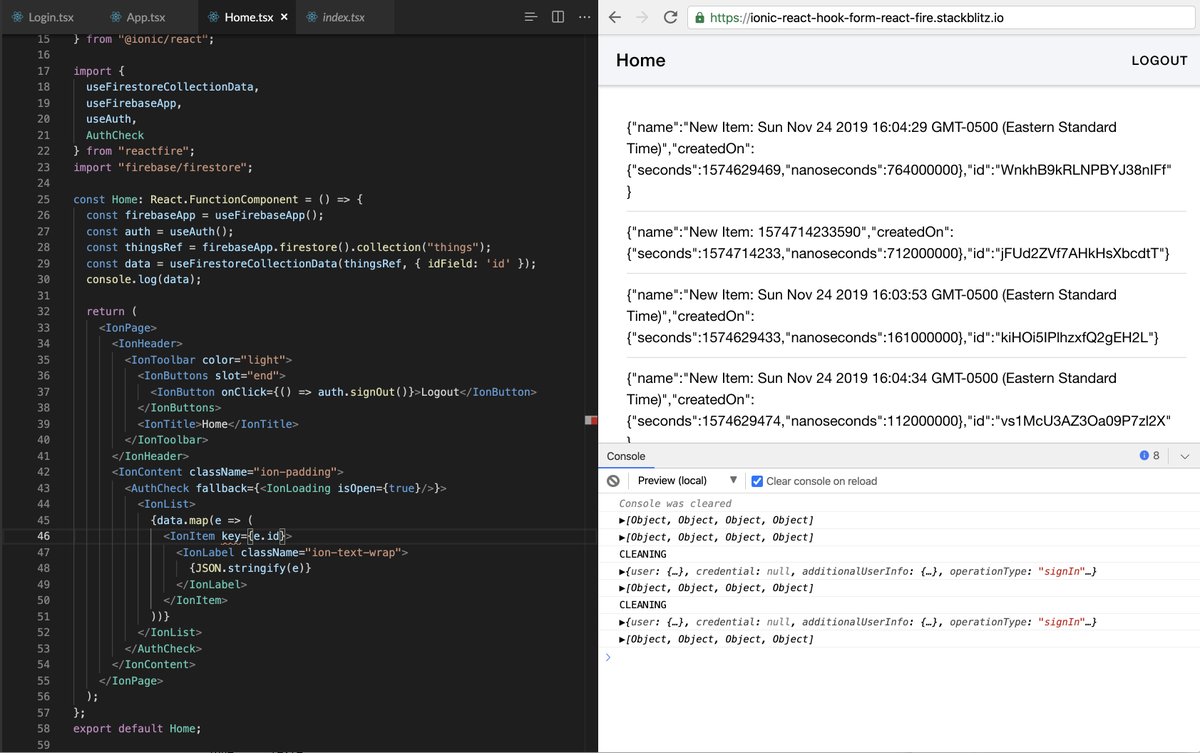Click 'key={e.id}' on line 46
The width and height of the screenshot is (1200, 753).
[x=253, y=536]
